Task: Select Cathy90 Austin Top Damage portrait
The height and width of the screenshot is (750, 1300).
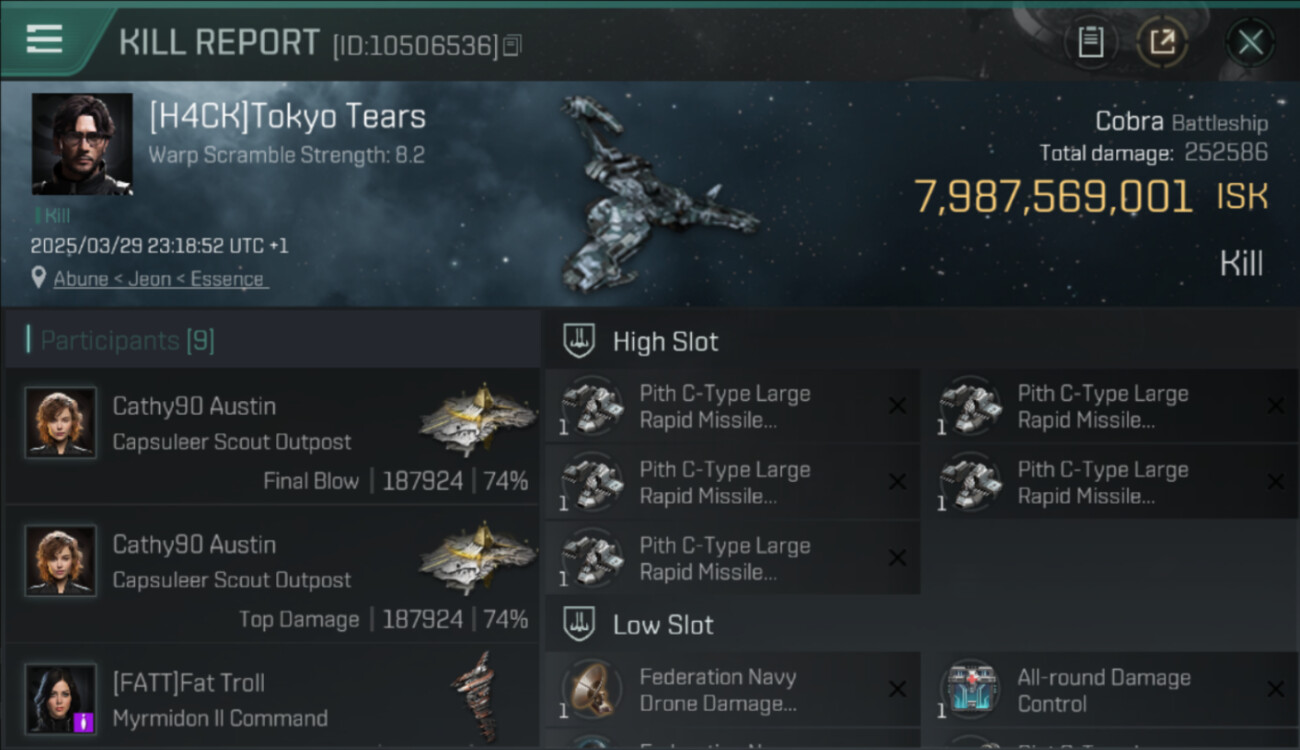Action: pyautogui.click(x=61, y=561)
